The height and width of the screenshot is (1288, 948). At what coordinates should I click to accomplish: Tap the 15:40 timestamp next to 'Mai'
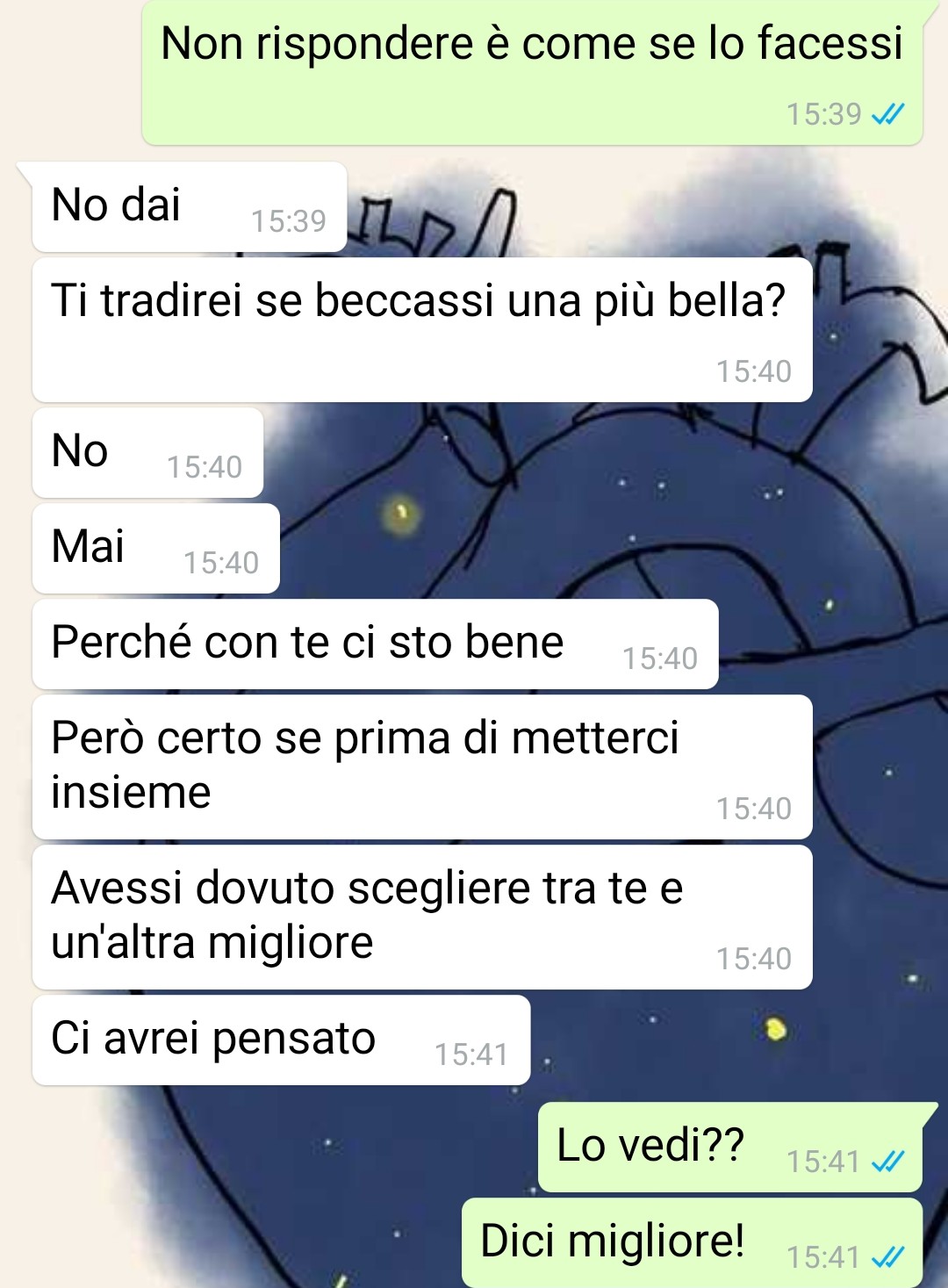click(221, 563)
